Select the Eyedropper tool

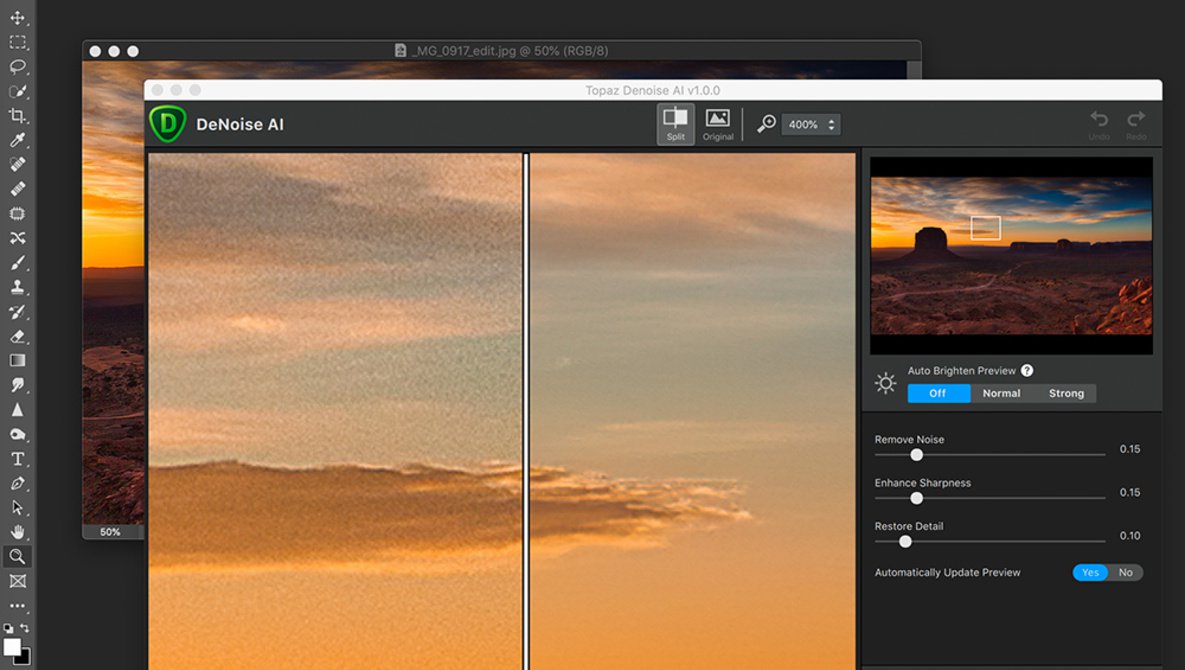pyautogui.click(x=17, y=140)
